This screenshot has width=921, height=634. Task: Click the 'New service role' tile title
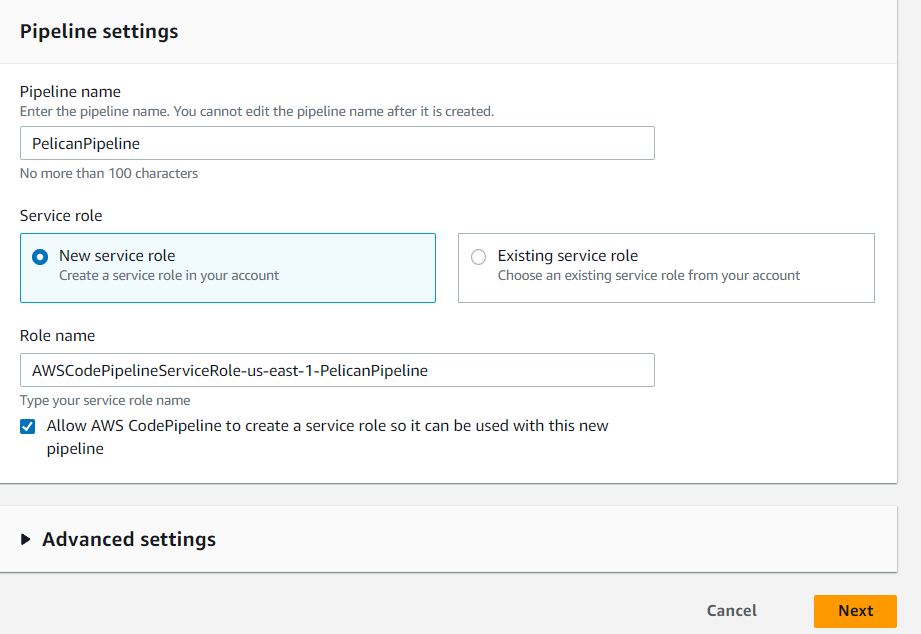tap(117, 256)
